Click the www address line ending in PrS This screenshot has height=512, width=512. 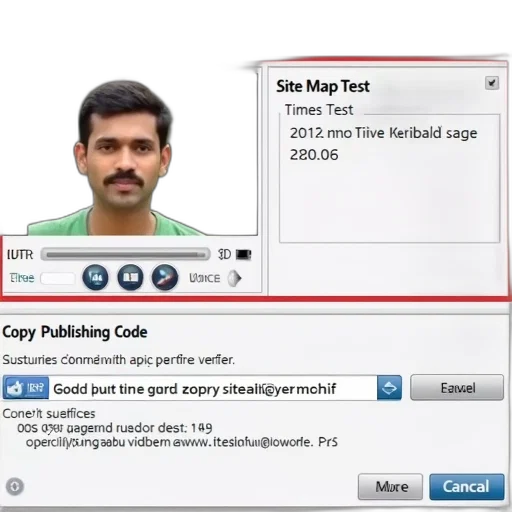click(x=182, y=442)
